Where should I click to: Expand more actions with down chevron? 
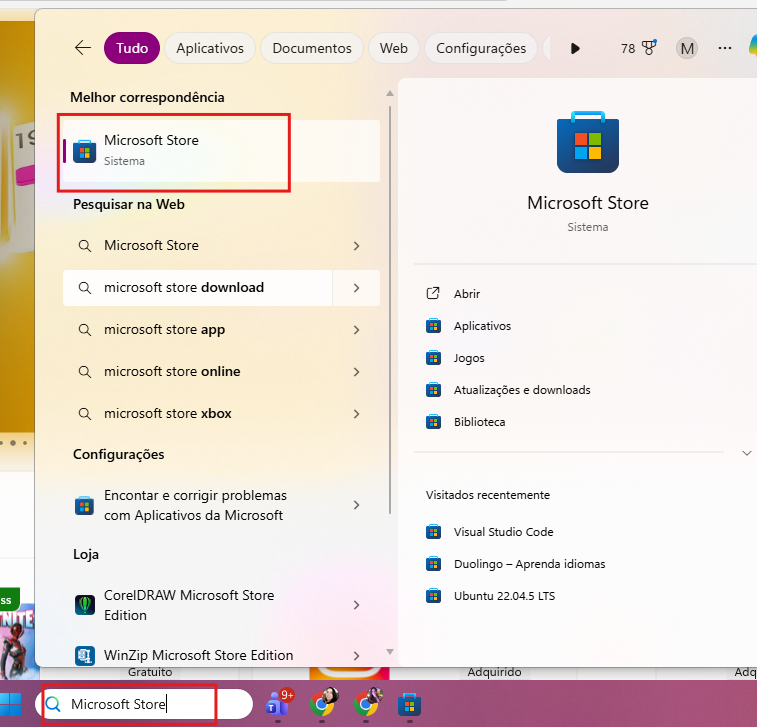coord(746,453)
